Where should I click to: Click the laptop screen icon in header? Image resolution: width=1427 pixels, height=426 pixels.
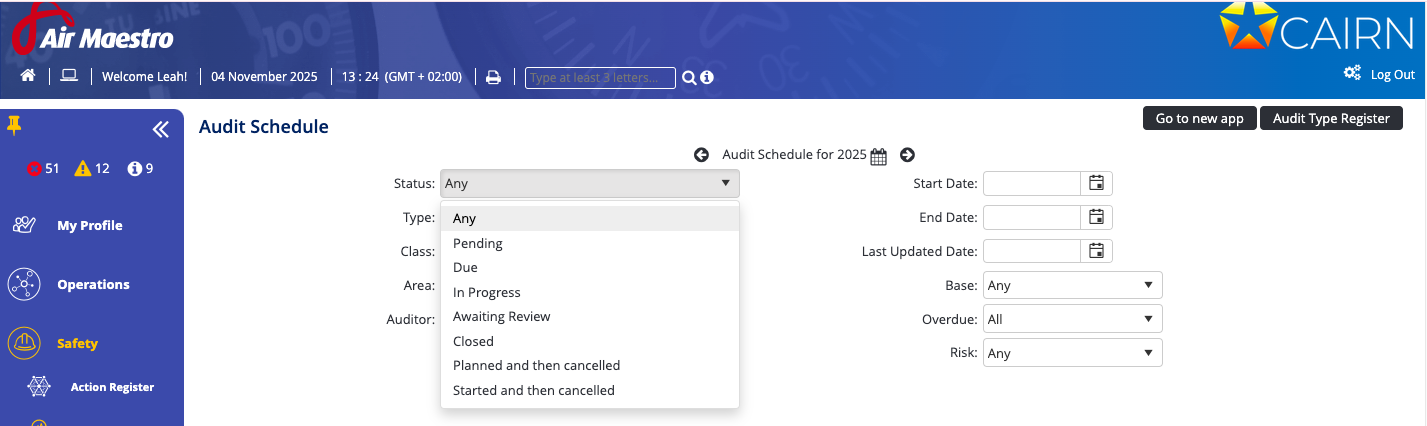[69, 77]
